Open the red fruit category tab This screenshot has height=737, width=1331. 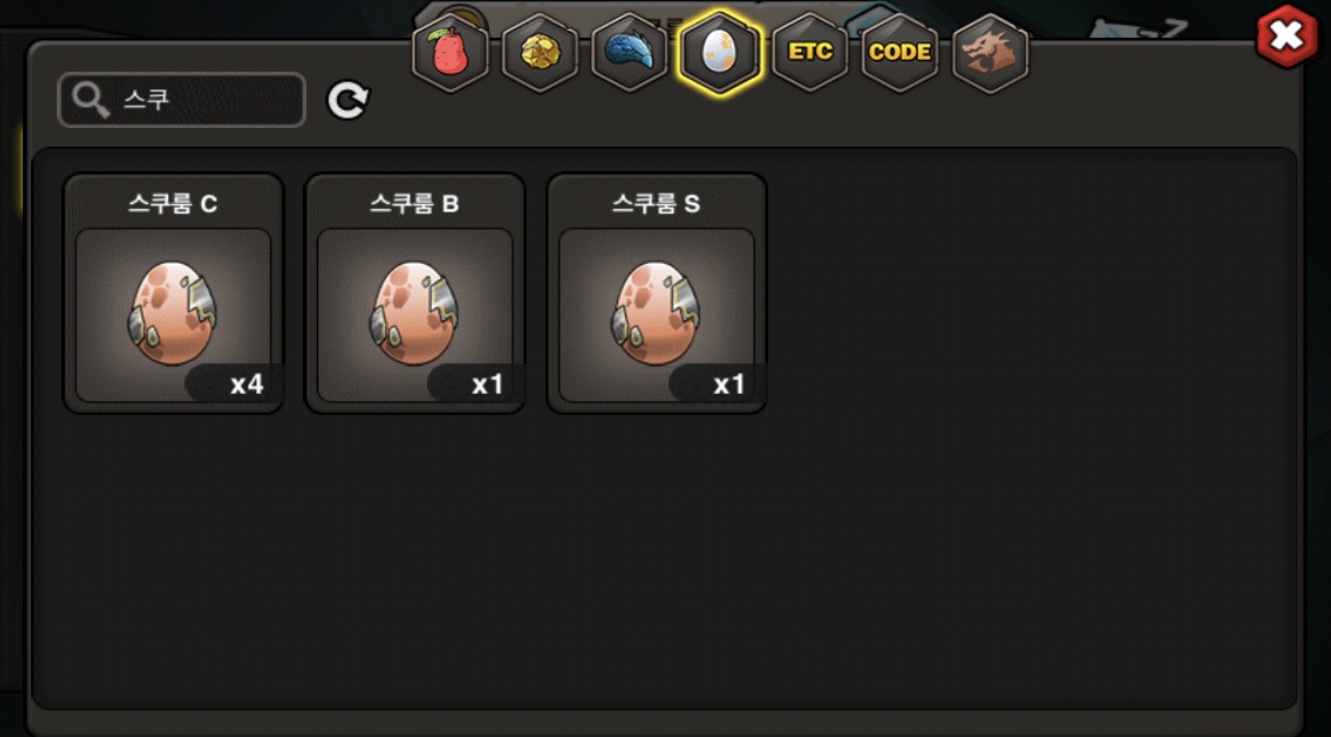[x=450, y=52]
